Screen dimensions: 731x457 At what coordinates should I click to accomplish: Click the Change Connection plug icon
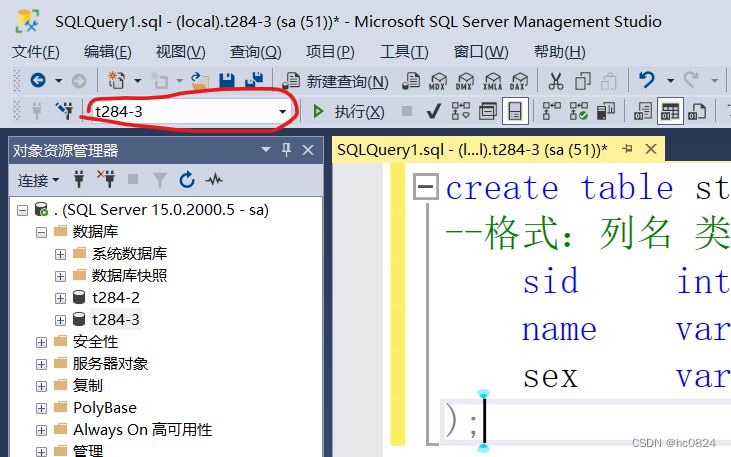[64, 111]
